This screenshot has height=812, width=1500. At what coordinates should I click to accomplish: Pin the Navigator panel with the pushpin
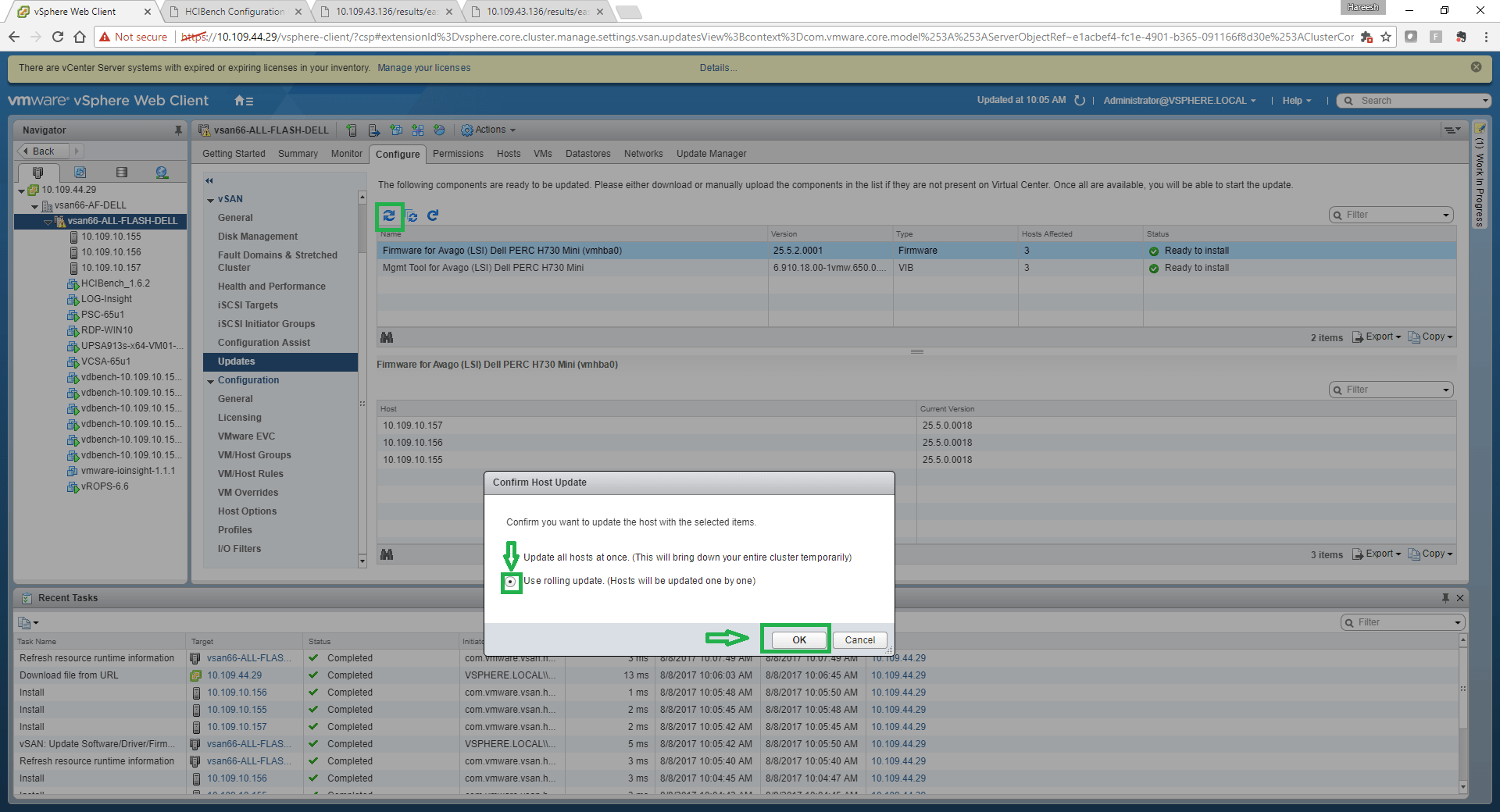pos(178,130)
